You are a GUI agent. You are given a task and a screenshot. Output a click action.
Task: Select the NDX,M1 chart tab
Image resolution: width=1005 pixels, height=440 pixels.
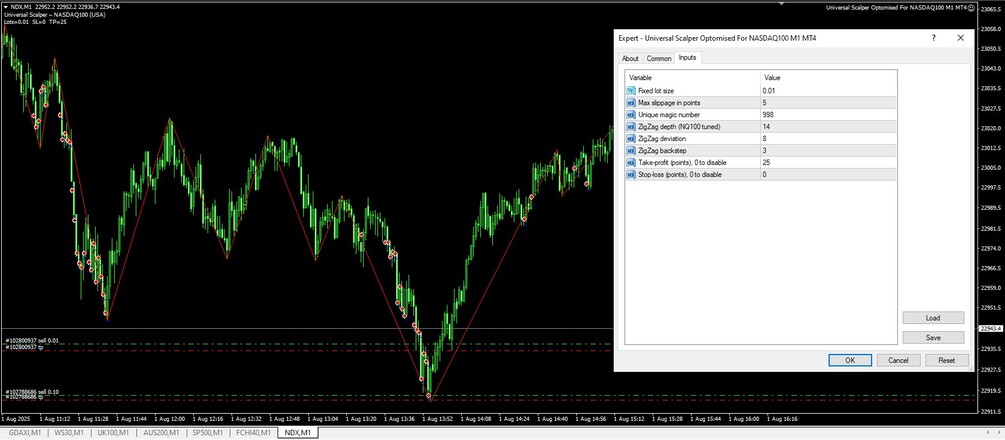click(298, 433)
